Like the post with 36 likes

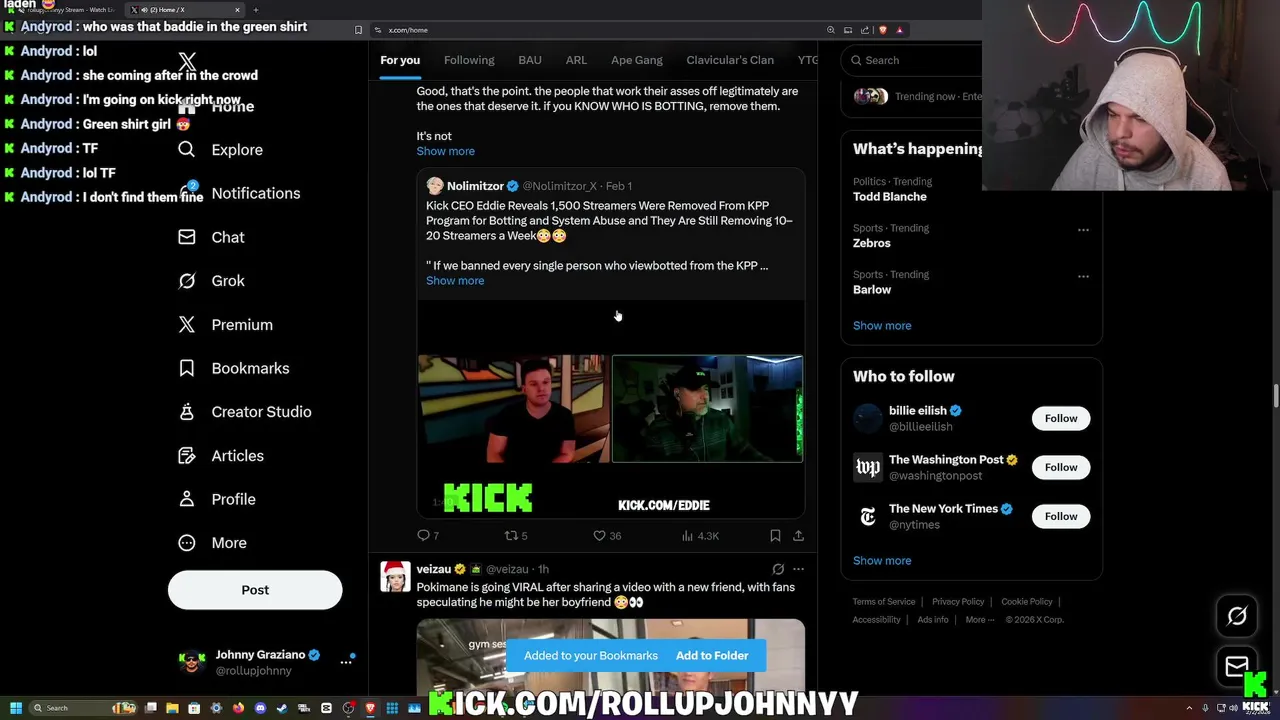click(x=599, y=536)
